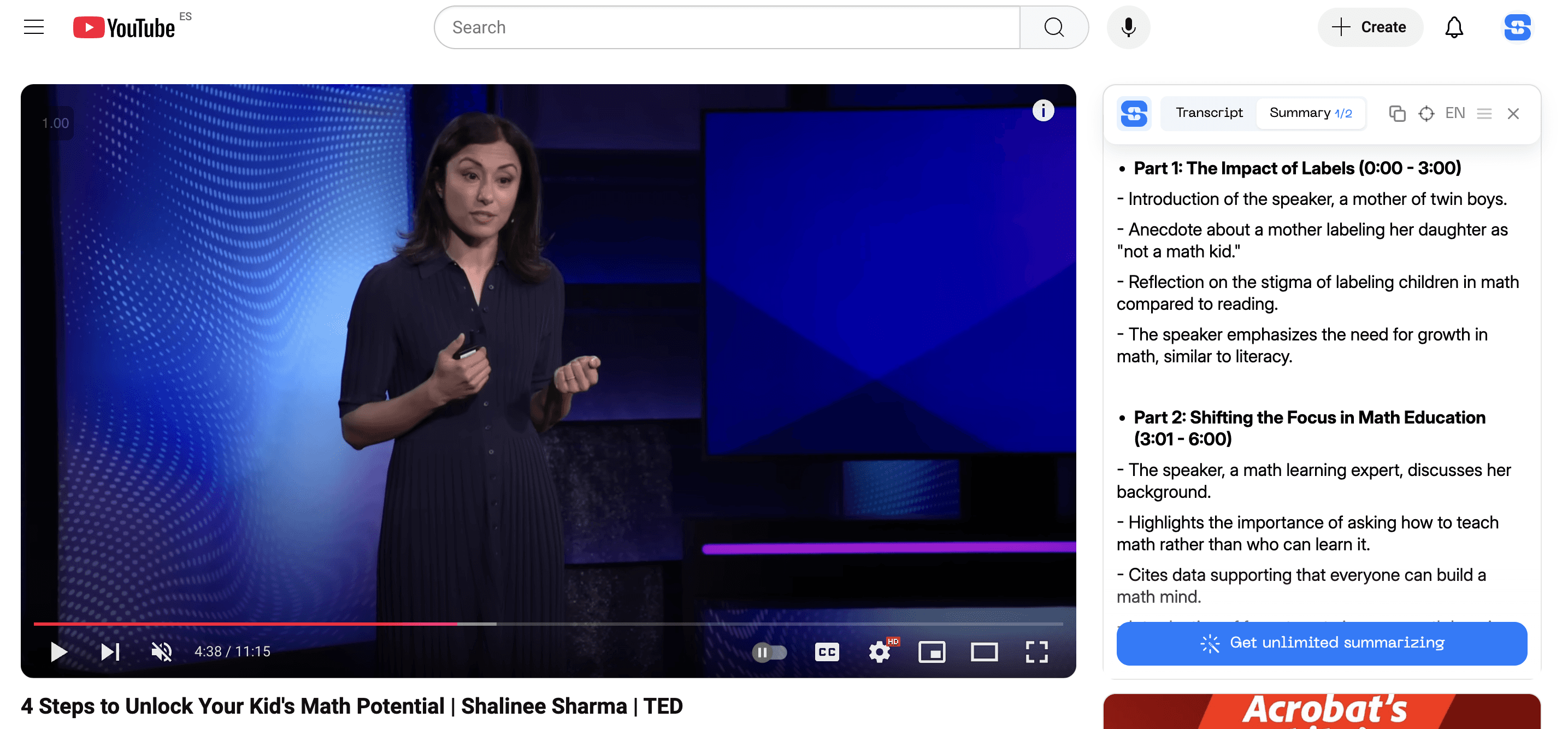Switch to the Transcript tab
The image size is (1568, 729).
1209,113
